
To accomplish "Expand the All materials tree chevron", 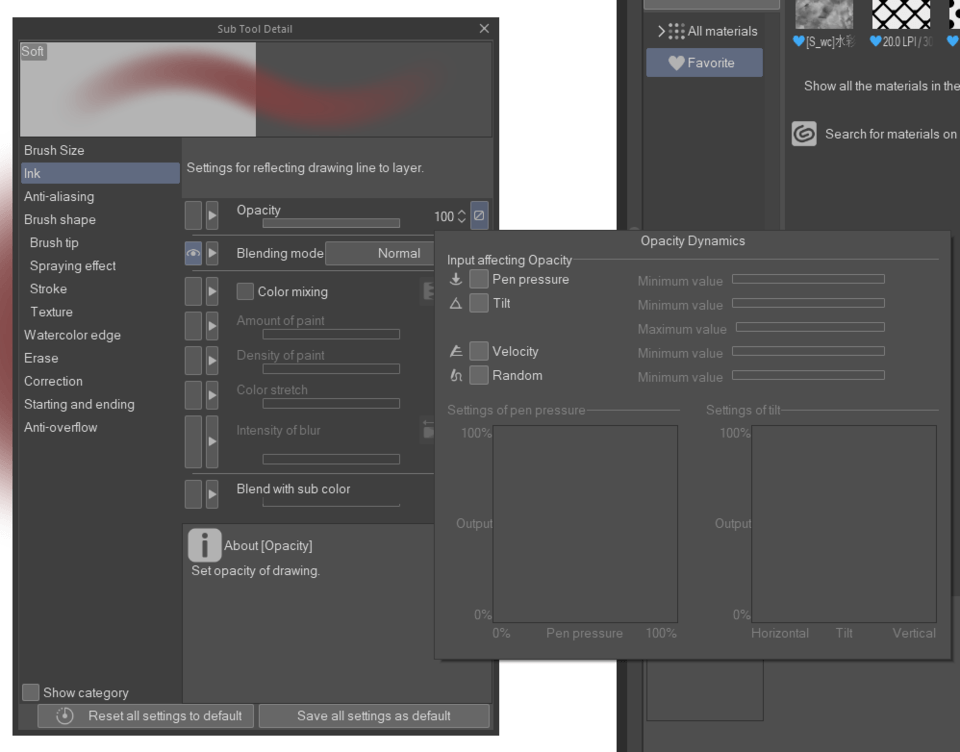I will point(661,31).
